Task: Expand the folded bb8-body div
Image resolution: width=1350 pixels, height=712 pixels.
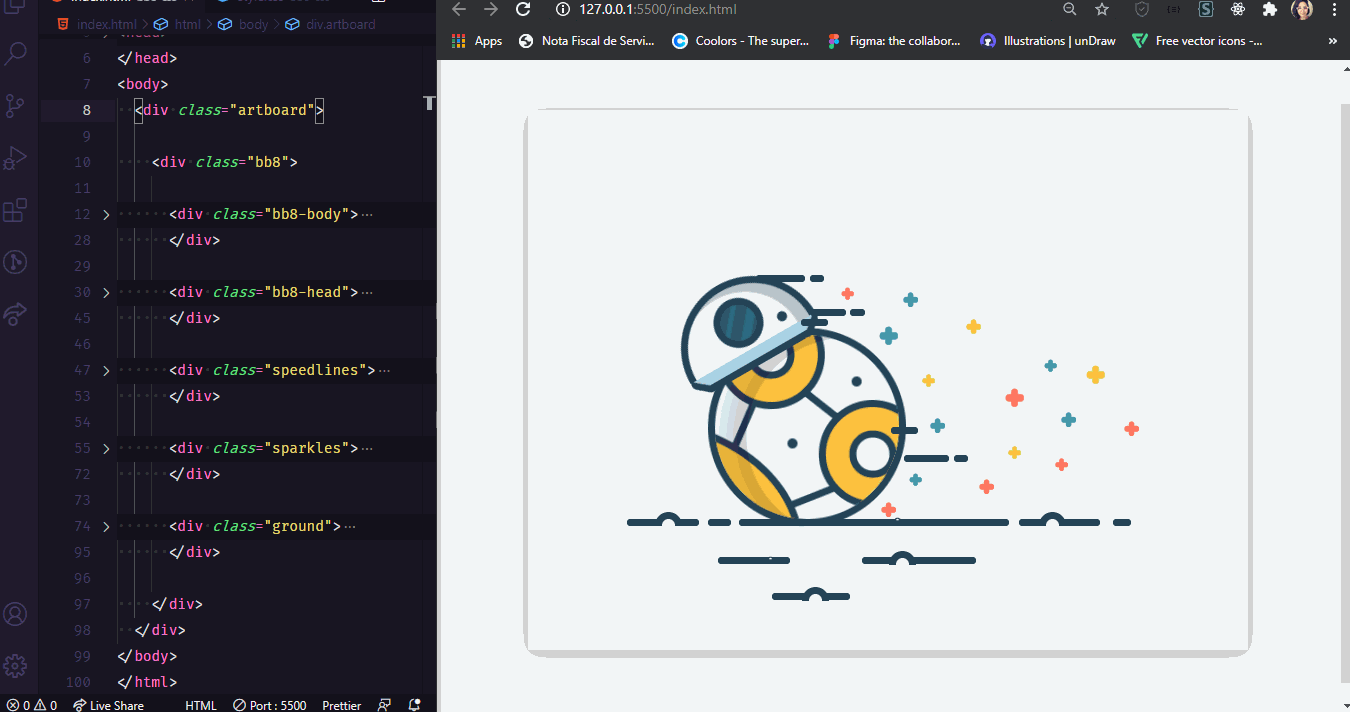Action: click(x=107, y=214)
